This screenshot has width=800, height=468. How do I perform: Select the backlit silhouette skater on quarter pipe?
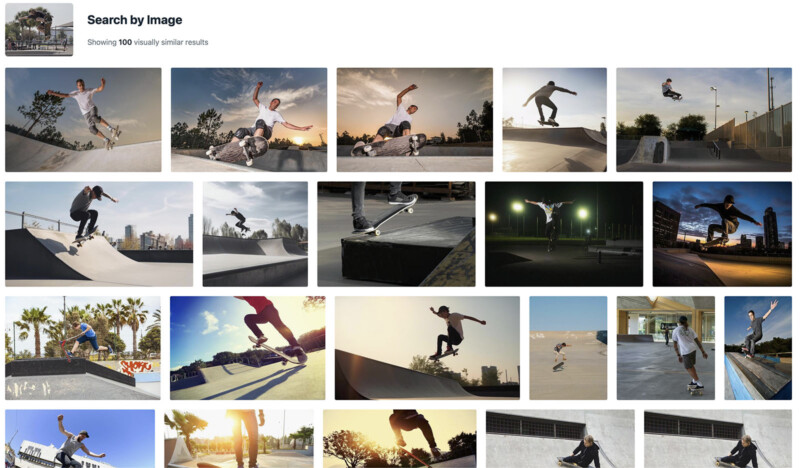click(555, 120)
